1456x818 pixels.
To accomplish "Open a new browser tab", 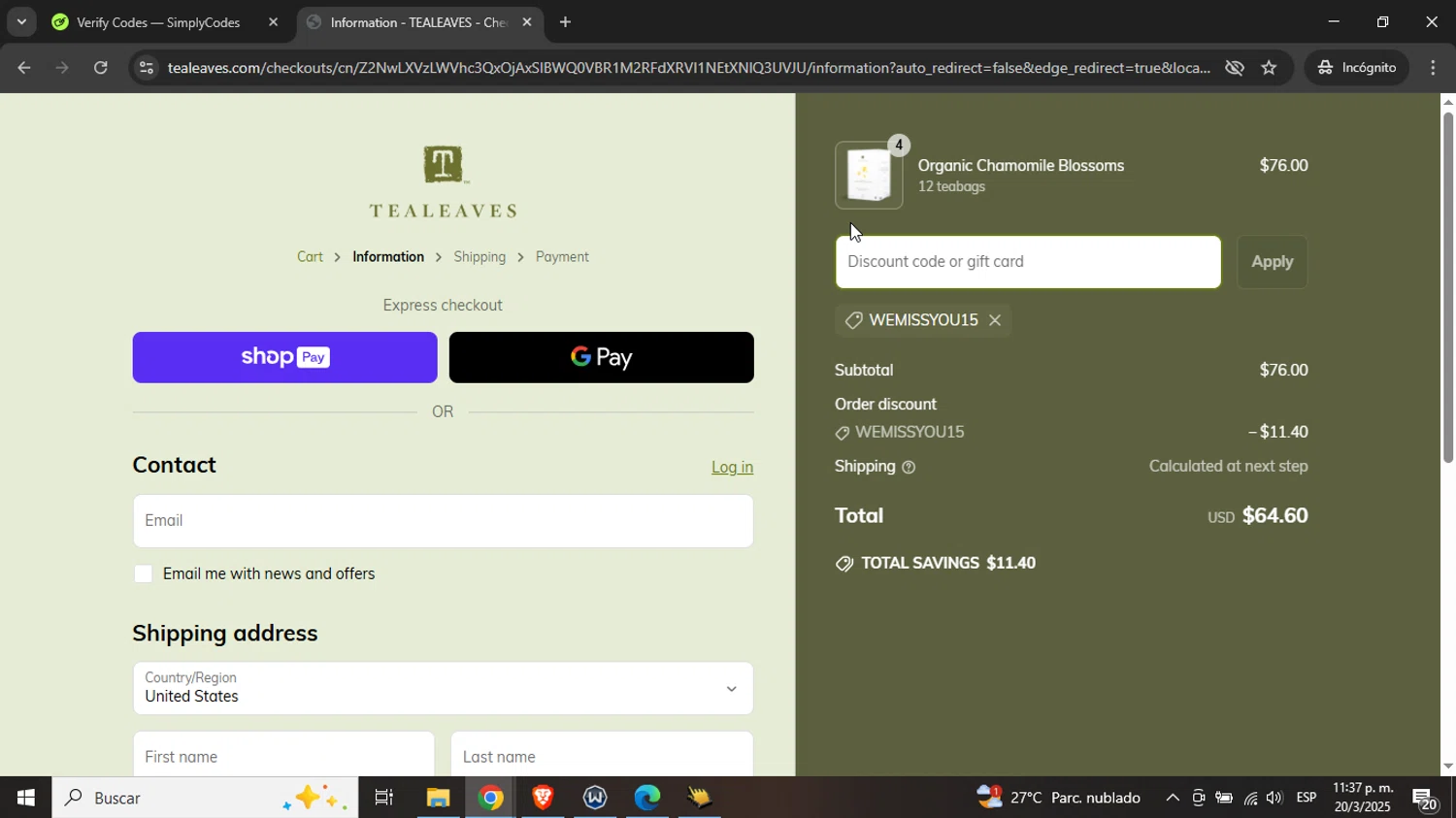I will click(x=565, y=22).
